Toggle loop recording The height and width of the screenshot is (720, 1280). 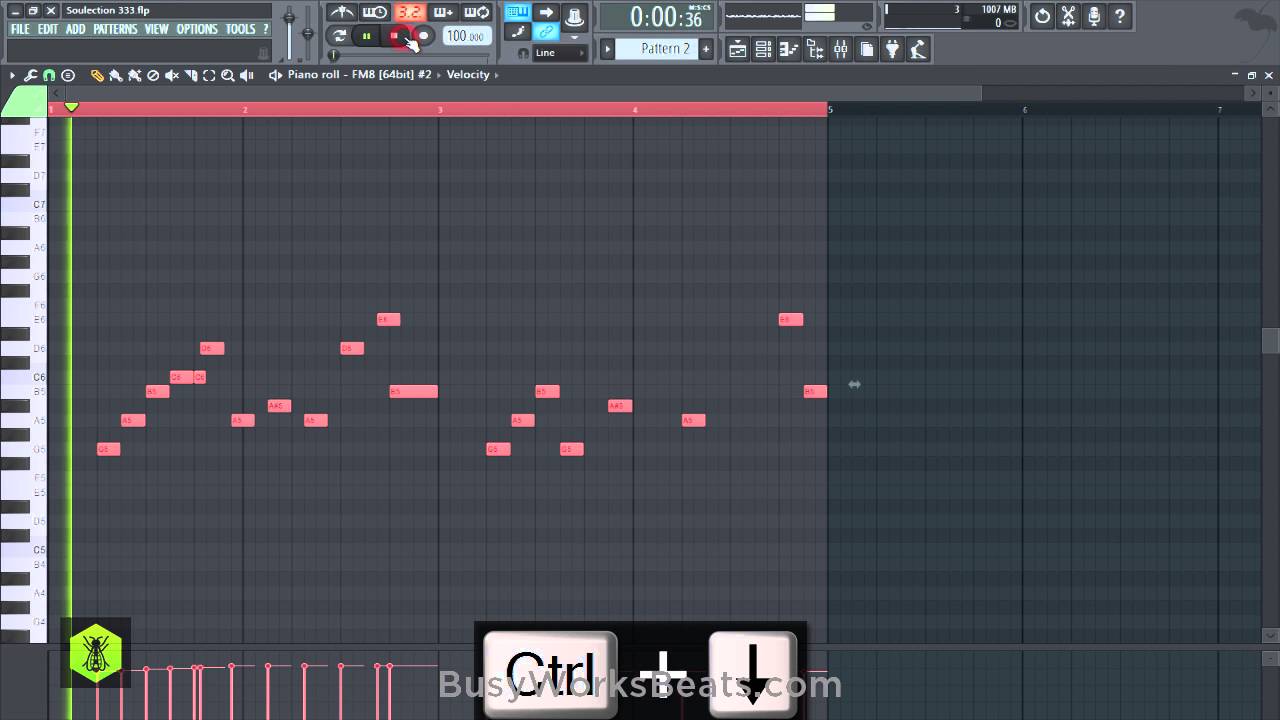tap(477, 12)
